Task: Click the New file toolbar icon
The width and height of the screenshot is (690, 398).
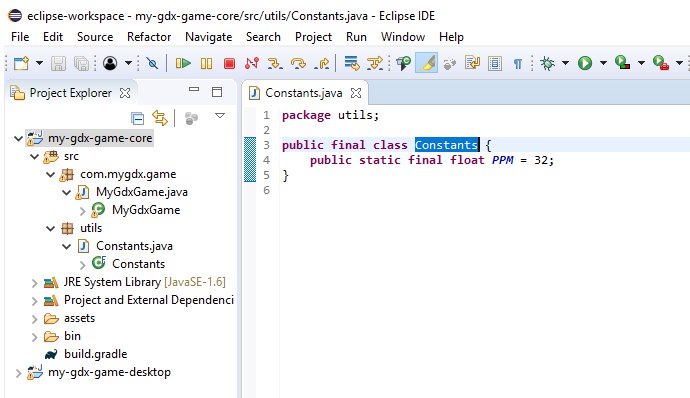Action: tap(21, 63)
